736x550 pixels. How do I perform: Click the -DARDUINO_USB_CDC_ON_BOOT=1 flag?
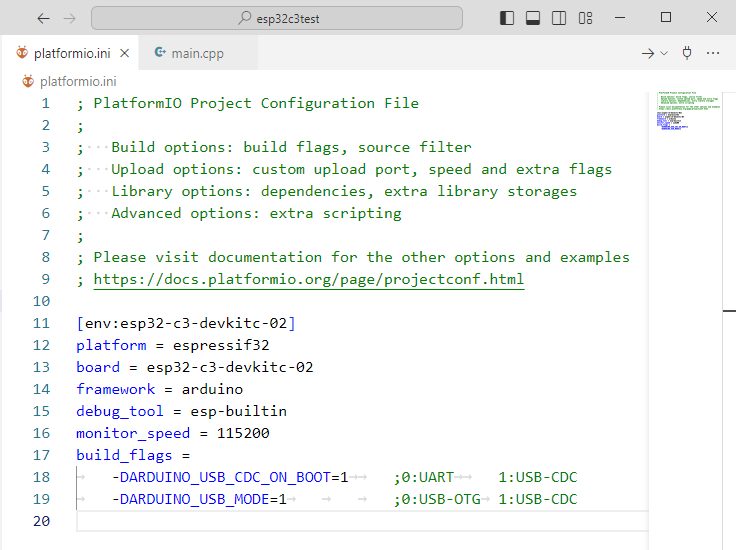point(230,477)
